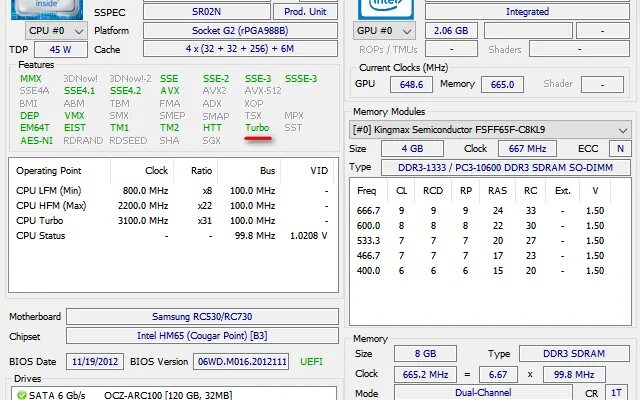Select the CPU Turbo row
640x400 pixels.
coord(173,221)
